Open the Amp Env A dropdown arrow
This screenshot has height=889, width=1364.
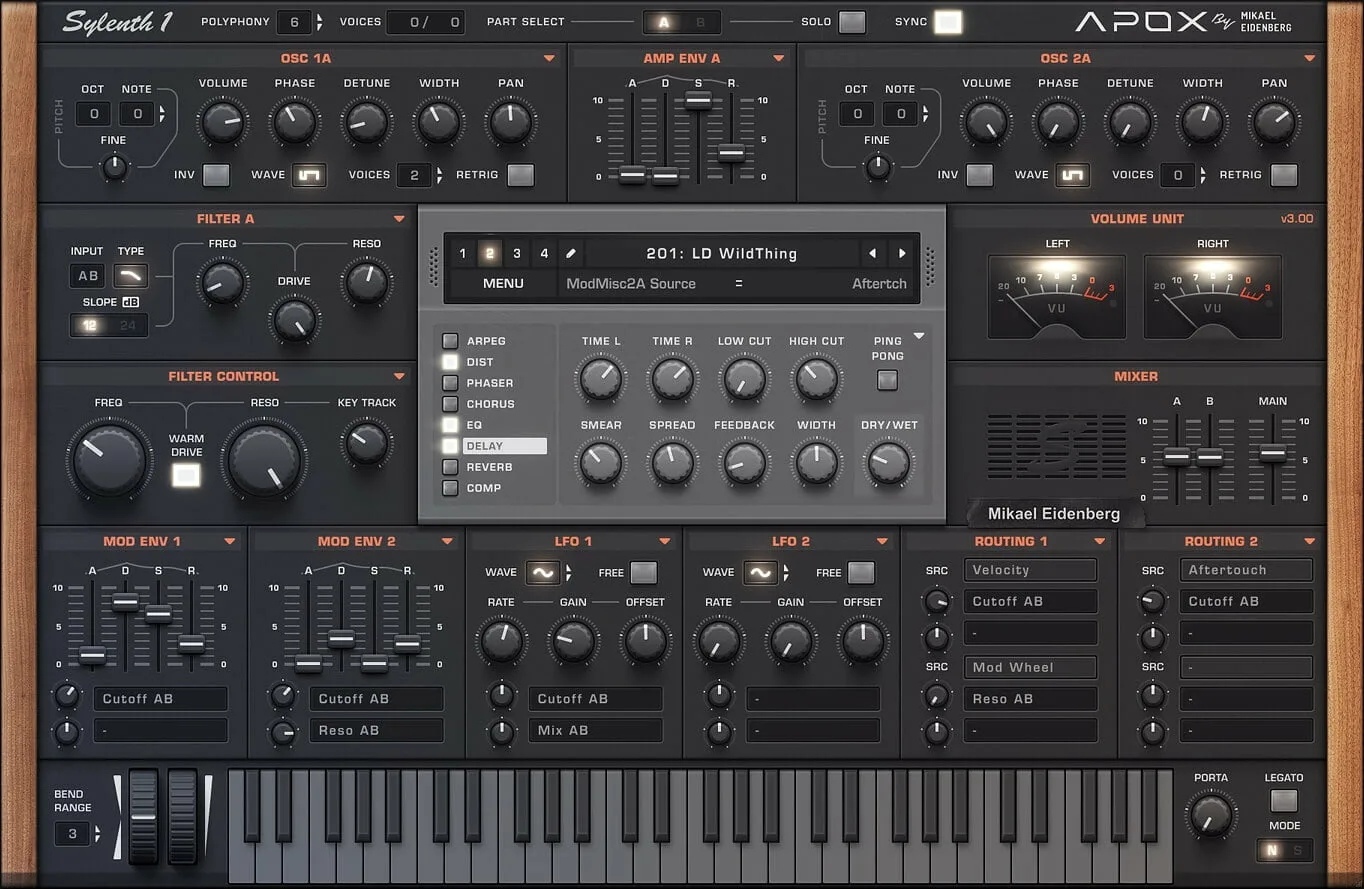[779, 59]
